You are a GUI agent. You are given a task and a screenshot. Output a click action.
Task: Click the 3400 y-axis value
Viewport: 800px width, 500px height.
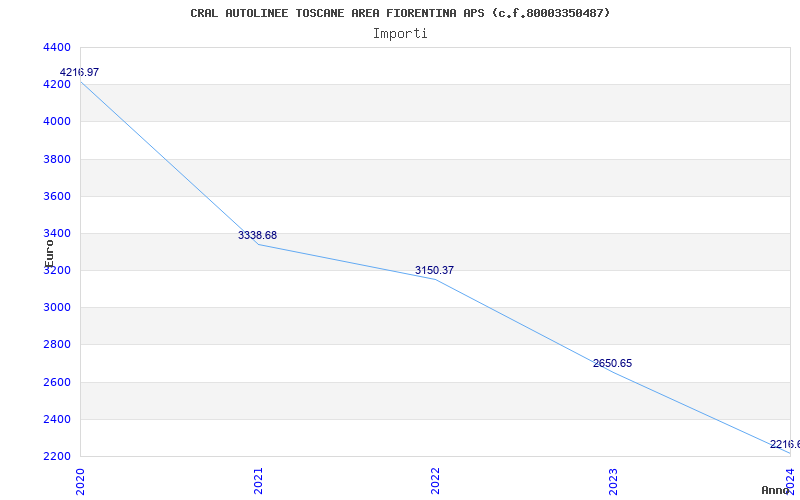click(x=58, y=234)
